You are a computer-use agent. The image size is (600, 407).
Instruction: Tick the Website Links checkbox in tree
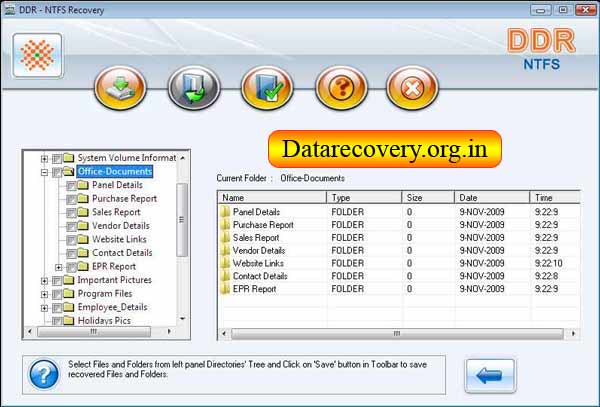click(x=71, y=240)
